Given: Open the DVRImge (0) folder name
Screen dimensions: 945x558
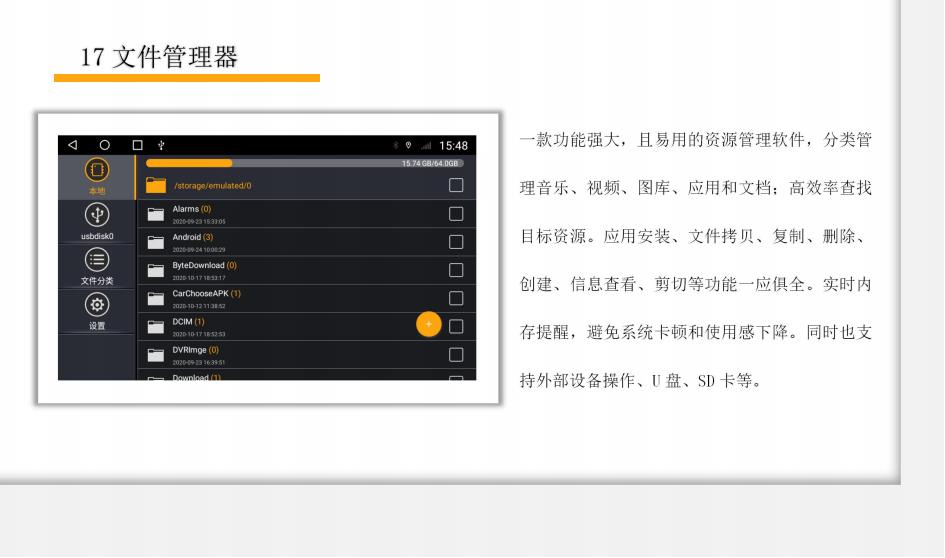Looking at the screenshot, I should 195,350.
